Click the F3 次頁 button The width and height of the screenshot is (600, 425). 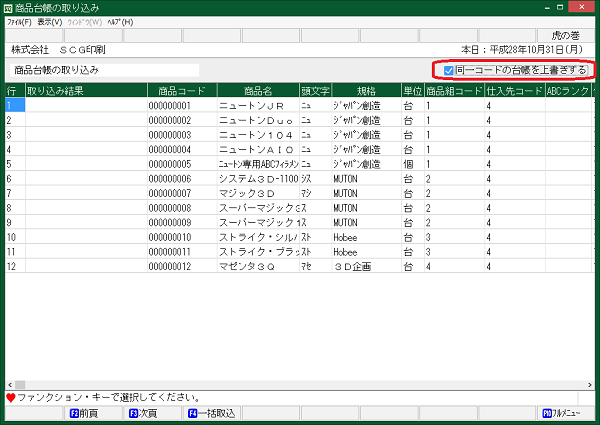pyautogui.click(x=152, y=413)
